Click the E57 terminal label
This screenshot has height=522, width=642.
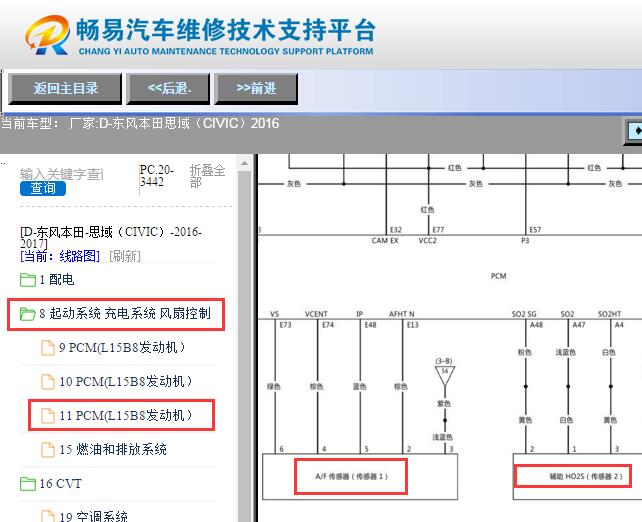click(535, 230)
